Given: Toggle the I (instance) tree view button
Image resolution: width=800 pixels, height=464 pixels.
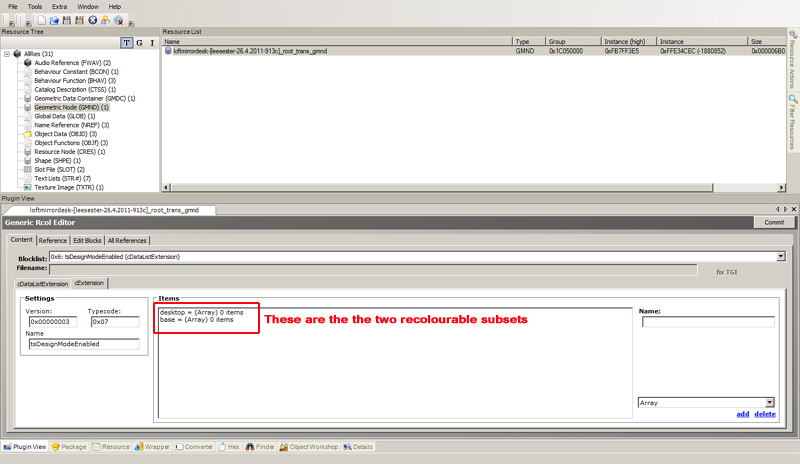Looking at the screenshot, I should point(150,42).
